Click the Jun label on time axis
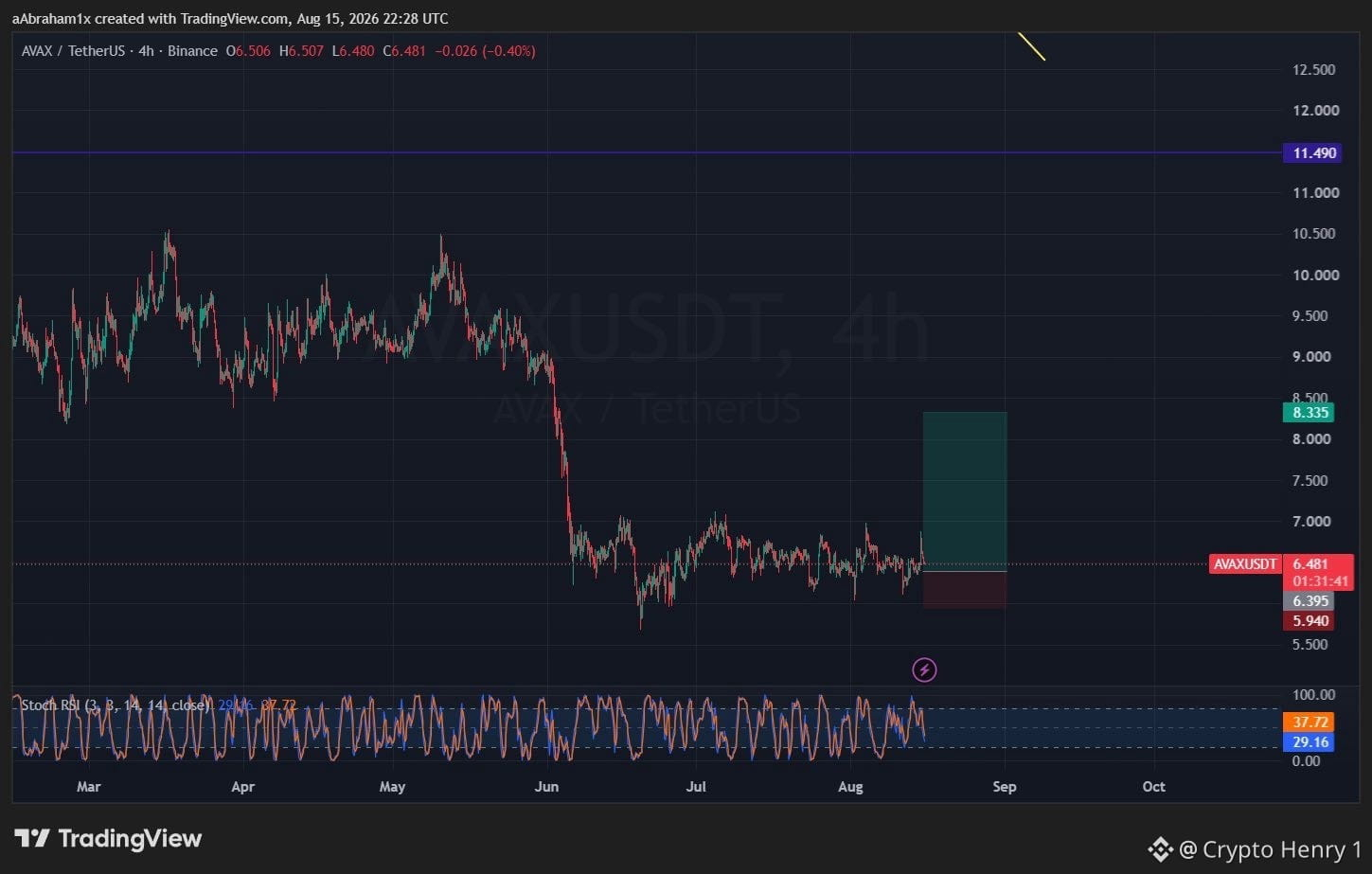The image size is (1372, 874). click(546, 787)
